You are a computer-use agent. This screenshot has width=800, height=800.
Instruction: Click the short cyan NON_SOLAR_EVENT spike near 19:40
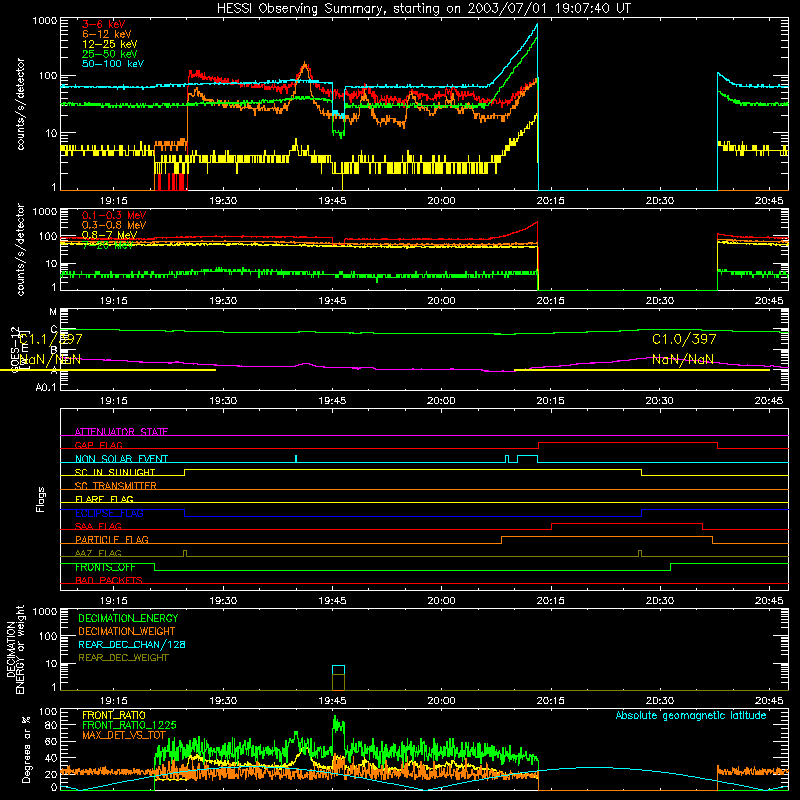(x=296, y=459)
